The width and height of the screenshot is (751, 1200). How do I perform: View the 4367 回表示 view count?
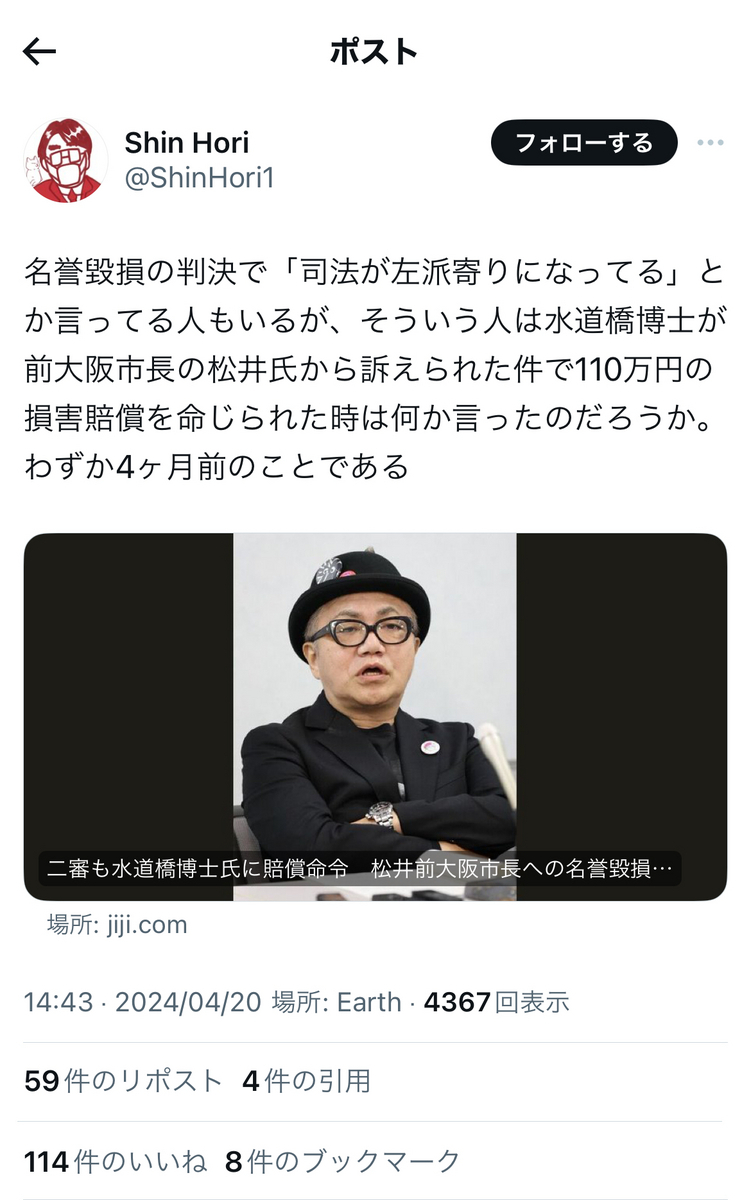click(496, 1002)
